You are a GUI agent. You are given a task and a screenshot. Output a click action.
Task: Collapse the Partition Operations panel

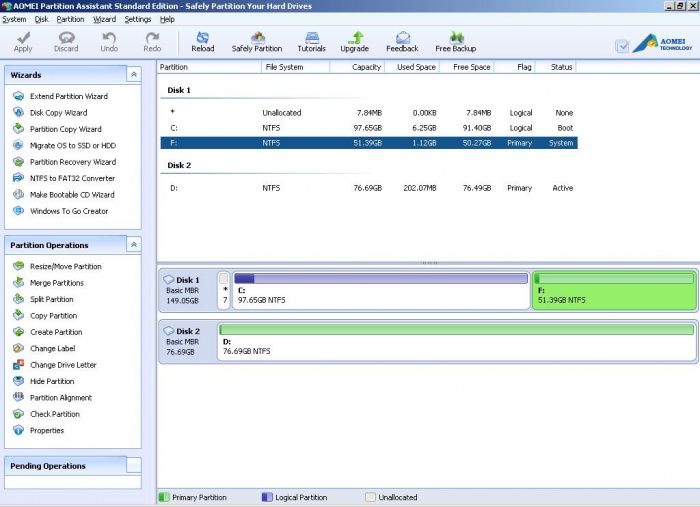134,245
